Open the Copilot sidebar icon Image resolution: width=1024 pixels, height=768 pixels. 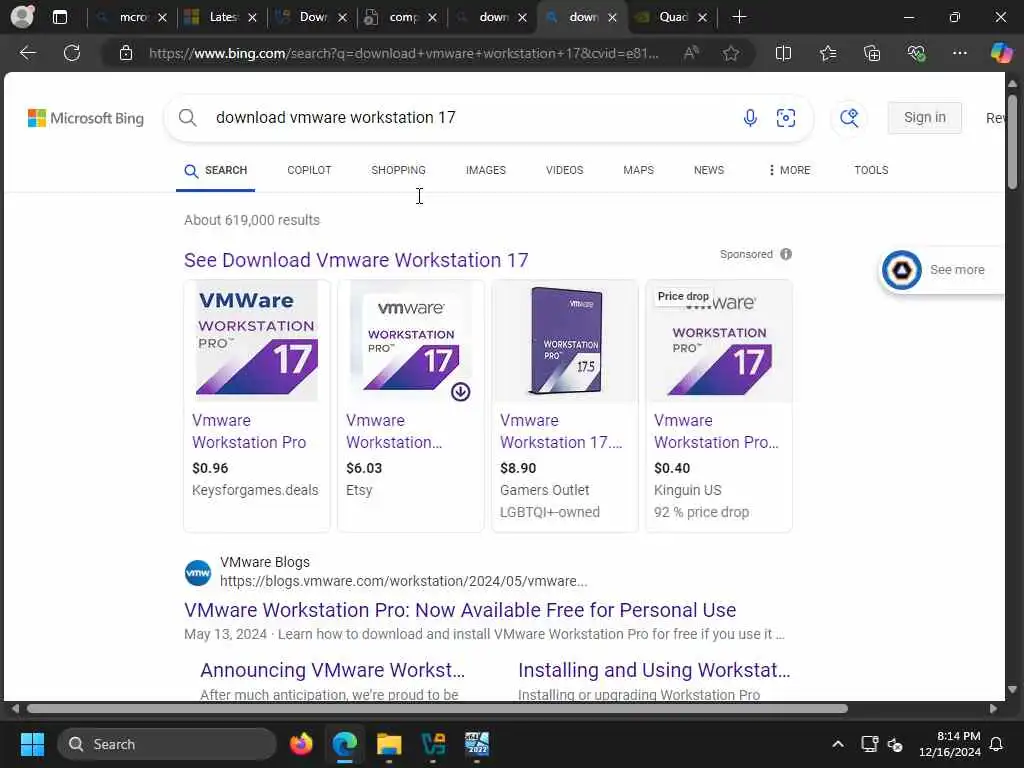[x=1001, y=53]
